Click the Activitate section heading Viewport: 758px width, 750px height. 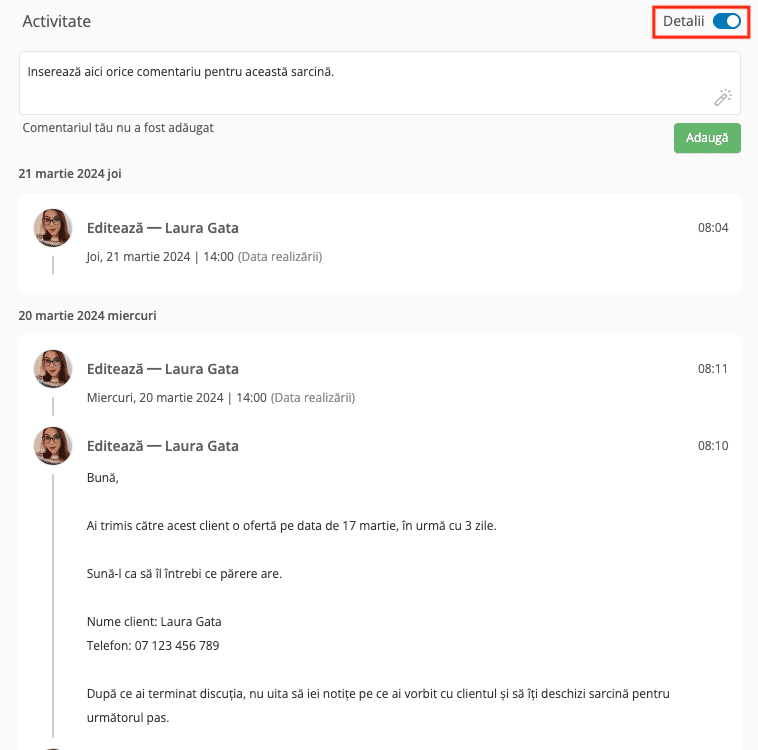(57, 21)
